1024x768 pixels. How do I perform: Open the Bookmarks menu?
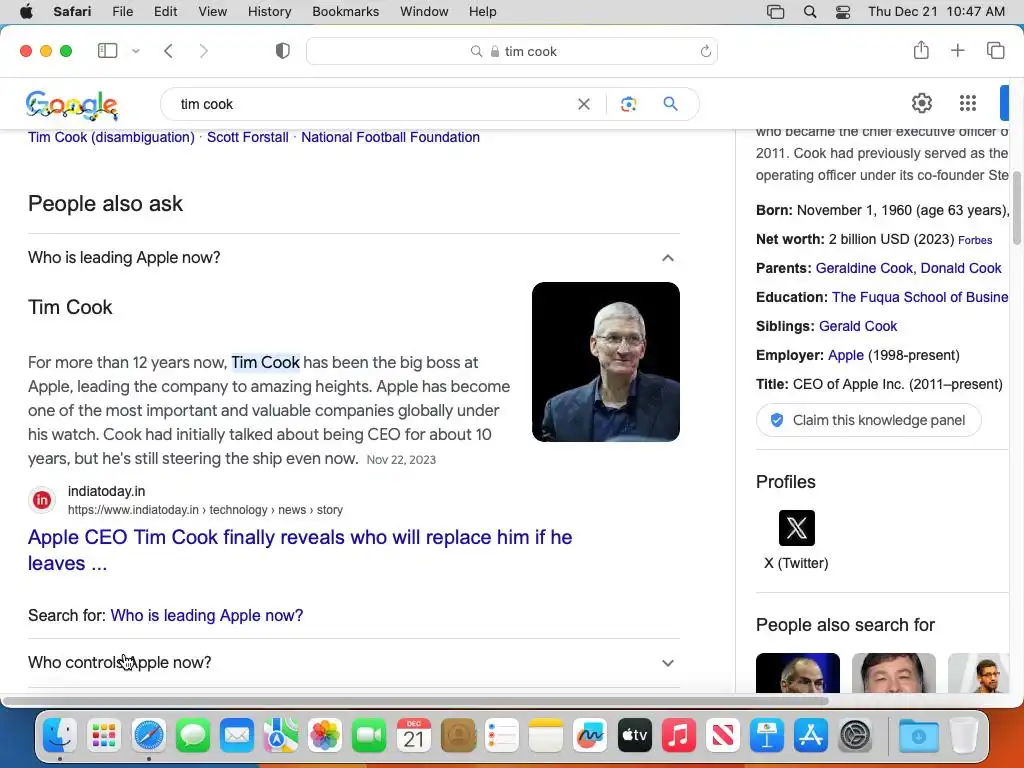pos(345,12)
